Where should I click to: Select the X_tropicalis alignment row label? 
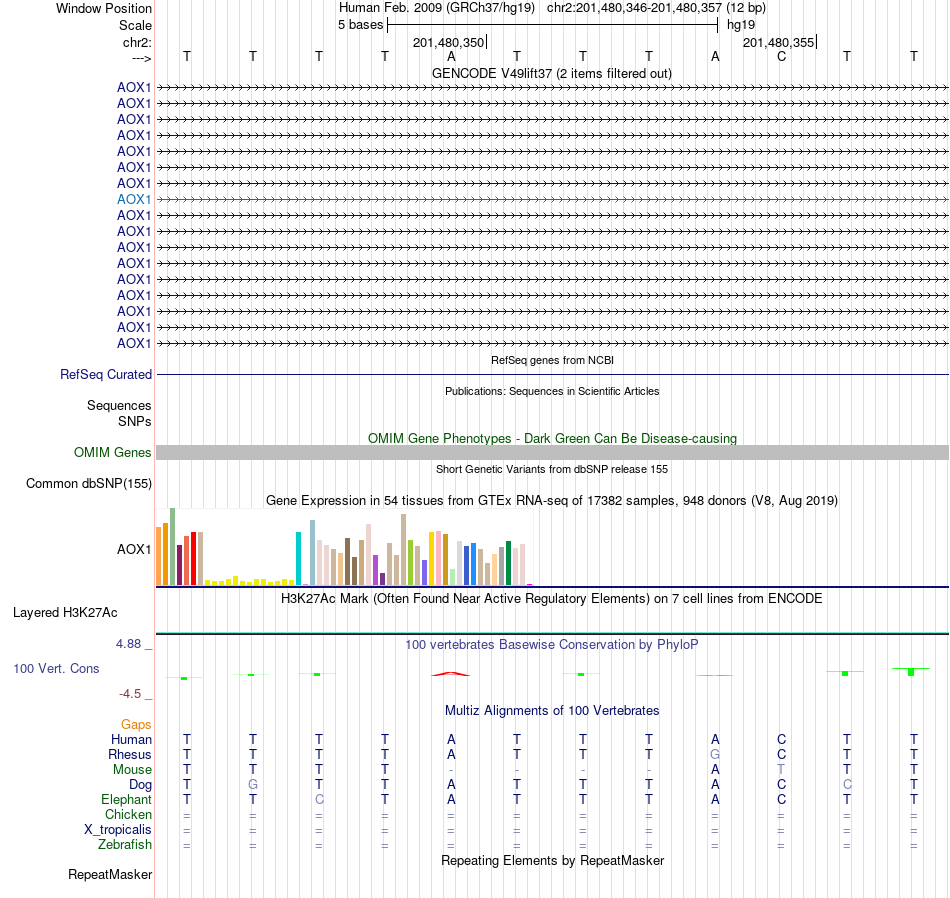coord(118,830)
